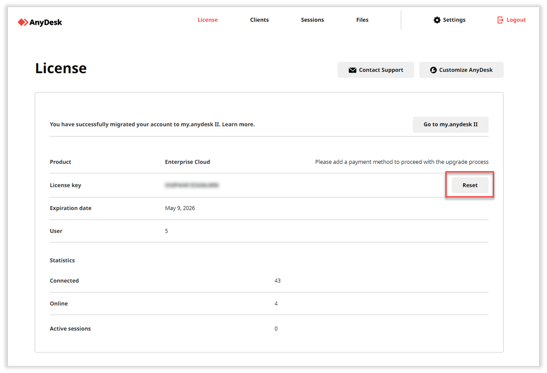Click the payment method upgrade notice
Image resolution: width=547 pixels, height=373 pixels.
[402, 162]
